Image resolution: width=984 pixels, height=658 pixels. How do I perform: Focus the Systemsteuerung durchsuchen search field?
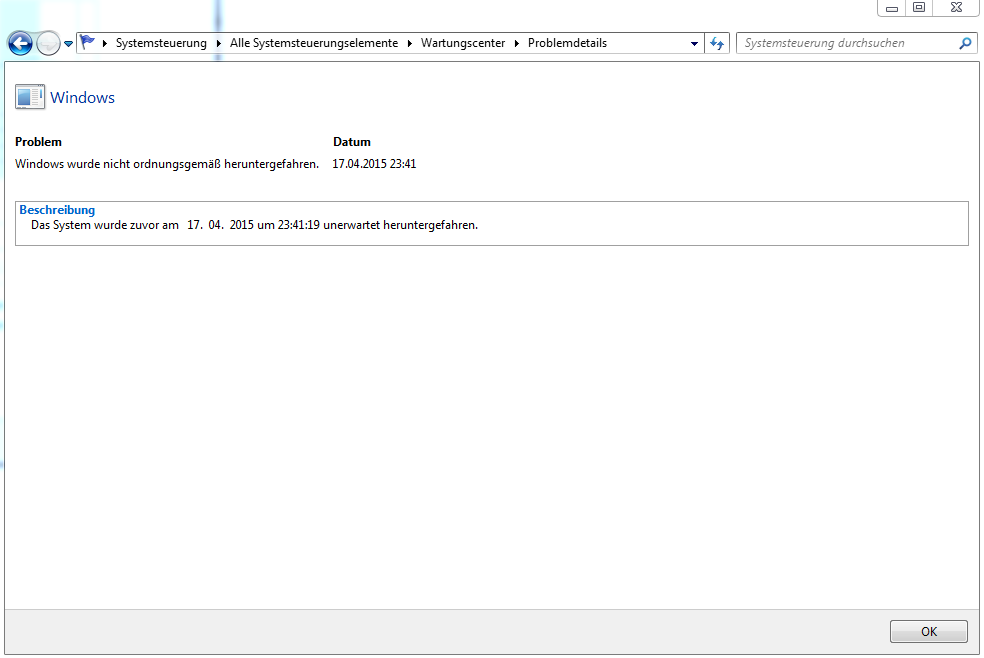tap(857, 43)
